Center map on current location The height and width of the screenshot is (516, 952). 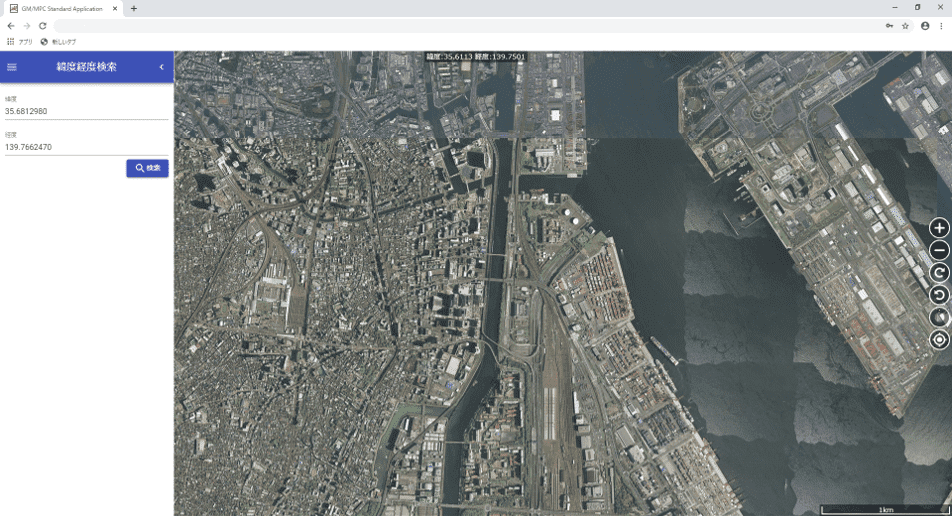[939, 340]
